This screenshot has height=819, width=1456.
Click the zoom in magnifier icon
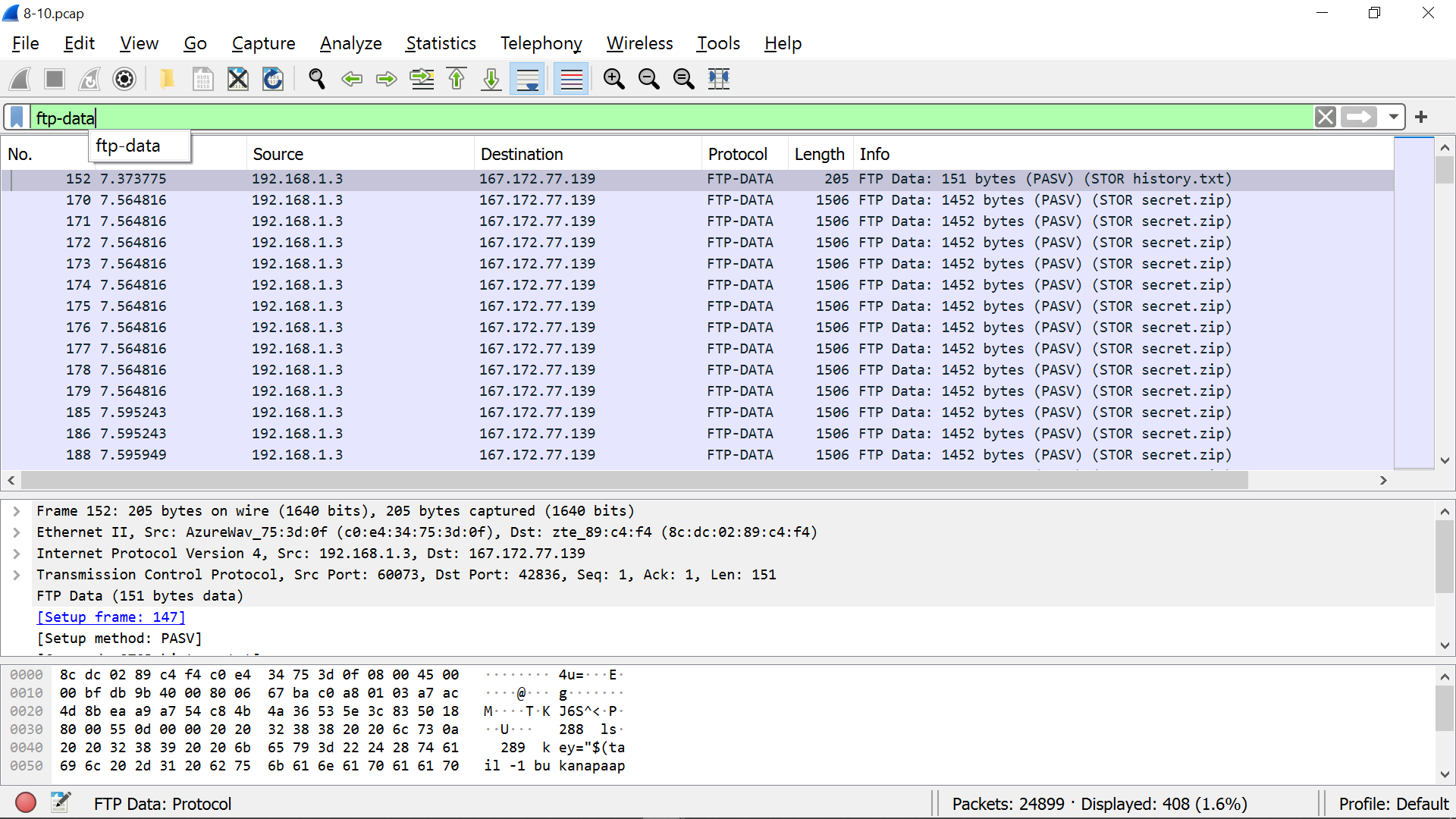tap(613, 79)
